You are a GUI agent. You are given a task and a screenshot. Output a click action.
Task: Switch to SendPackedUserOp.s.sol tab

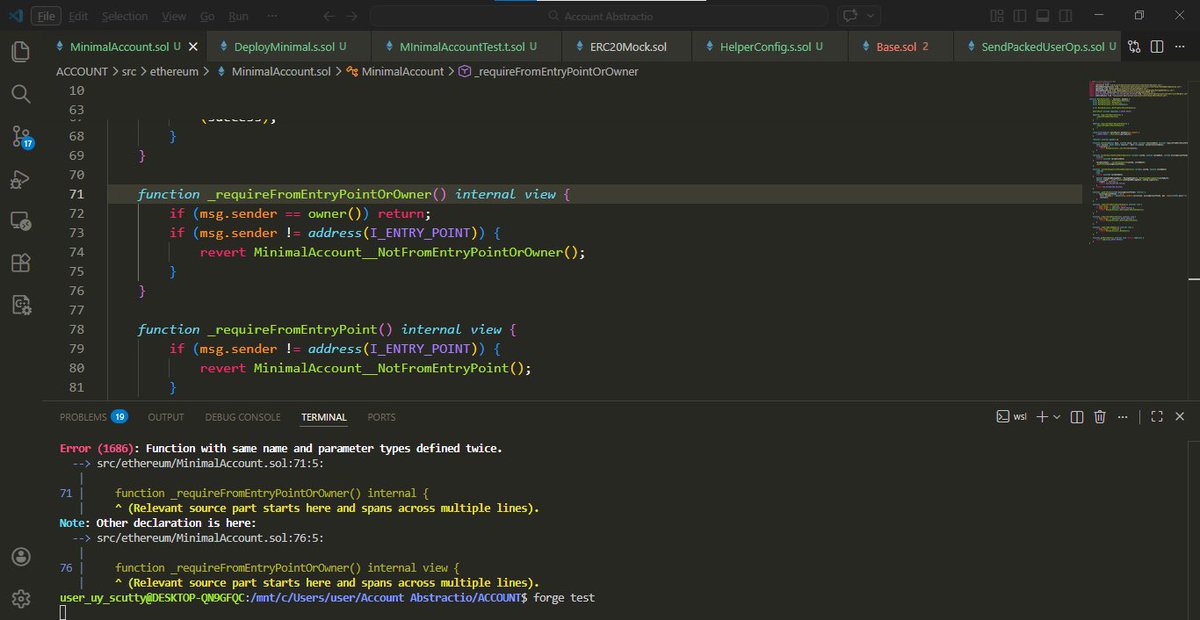1036,47
